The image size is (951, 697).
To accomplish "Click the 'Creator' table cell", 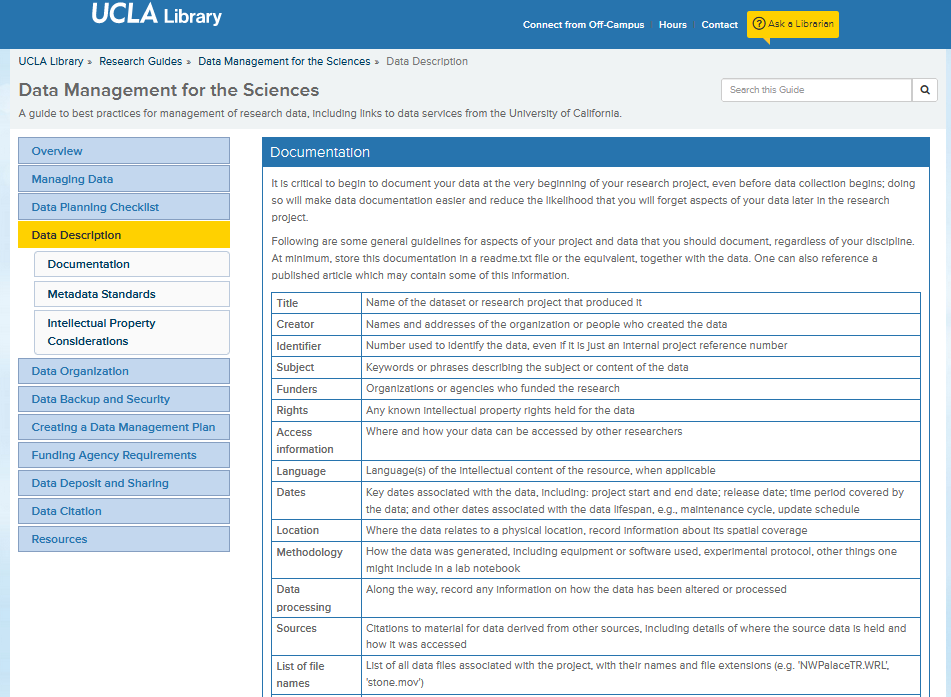I will pos(317,325).
